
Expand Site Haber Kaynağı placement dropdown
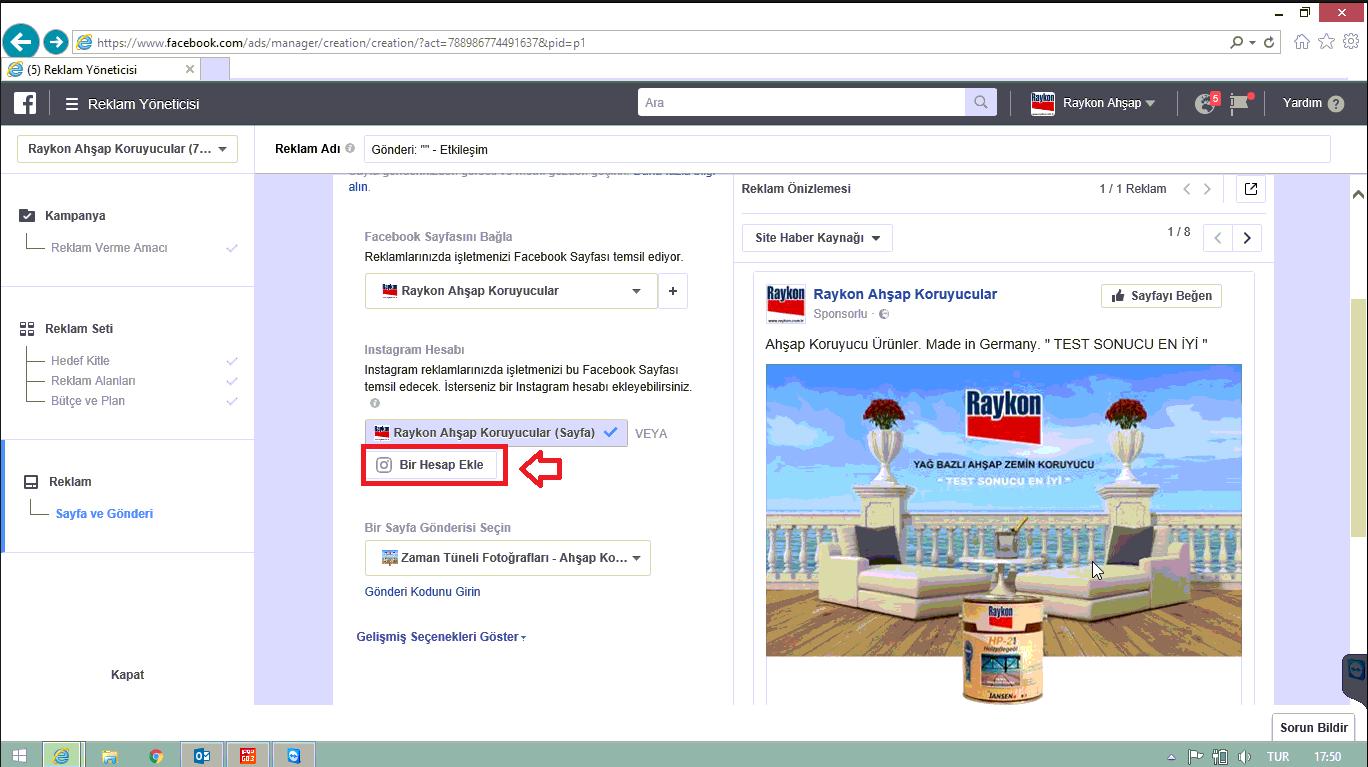coord(817,238)
